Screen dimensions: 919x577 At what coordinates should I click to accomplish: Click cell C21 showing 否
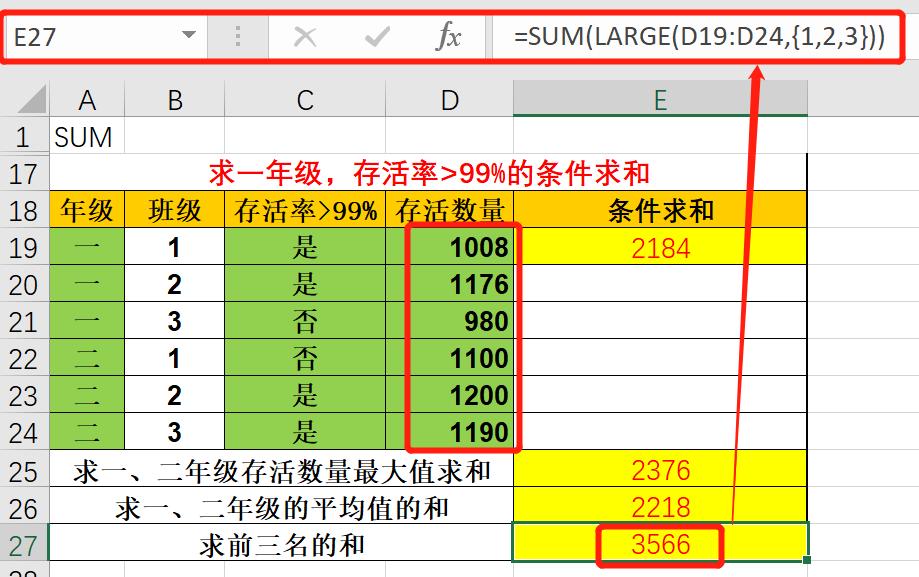point(305,321)
